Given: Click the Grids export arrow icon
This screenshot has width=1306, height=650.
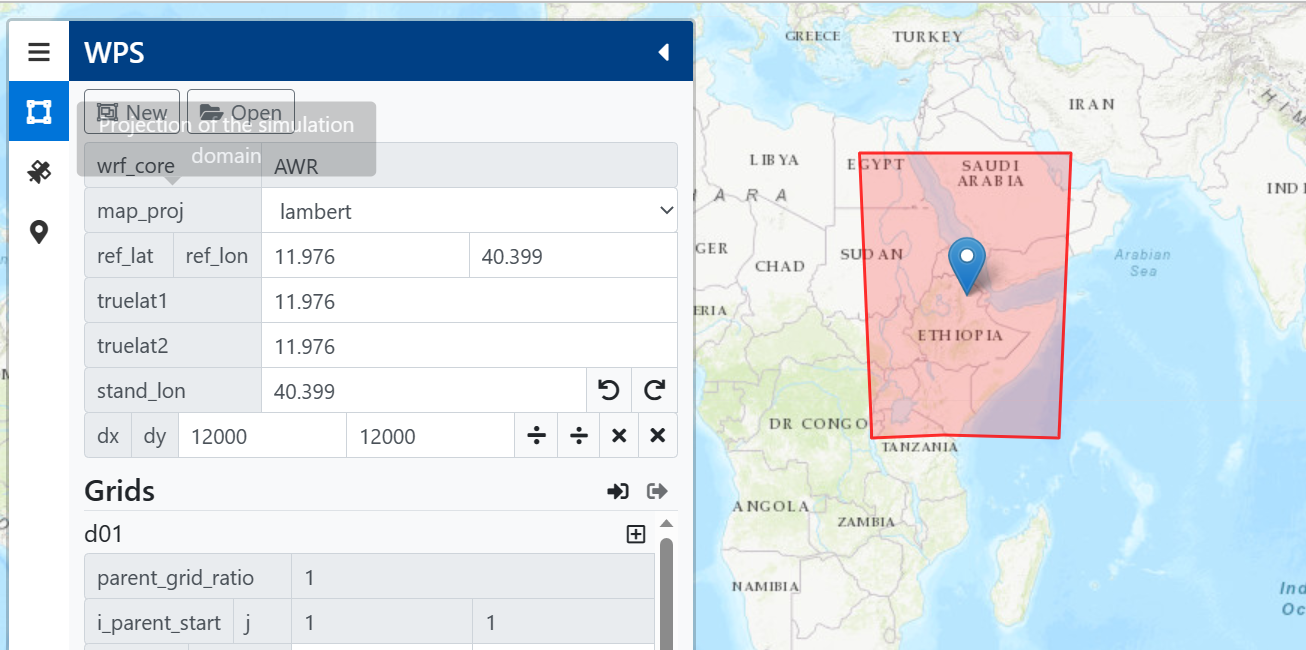Looking at the screenshot, I should pyautogui.click(x=657, y=491).
